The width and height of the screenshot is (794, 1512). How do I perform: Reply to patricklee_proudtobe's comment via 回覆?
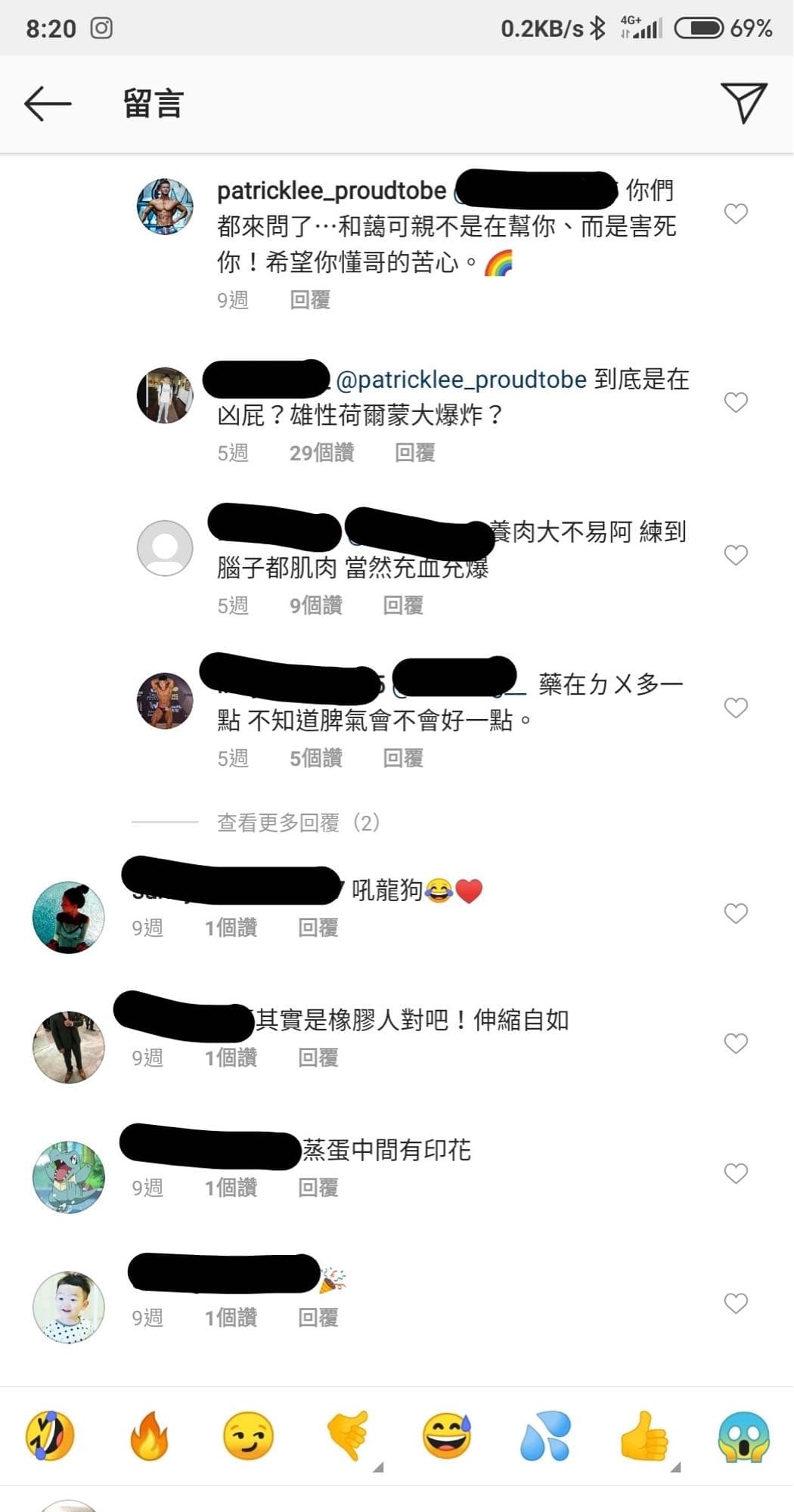click(x=310, y=300)
